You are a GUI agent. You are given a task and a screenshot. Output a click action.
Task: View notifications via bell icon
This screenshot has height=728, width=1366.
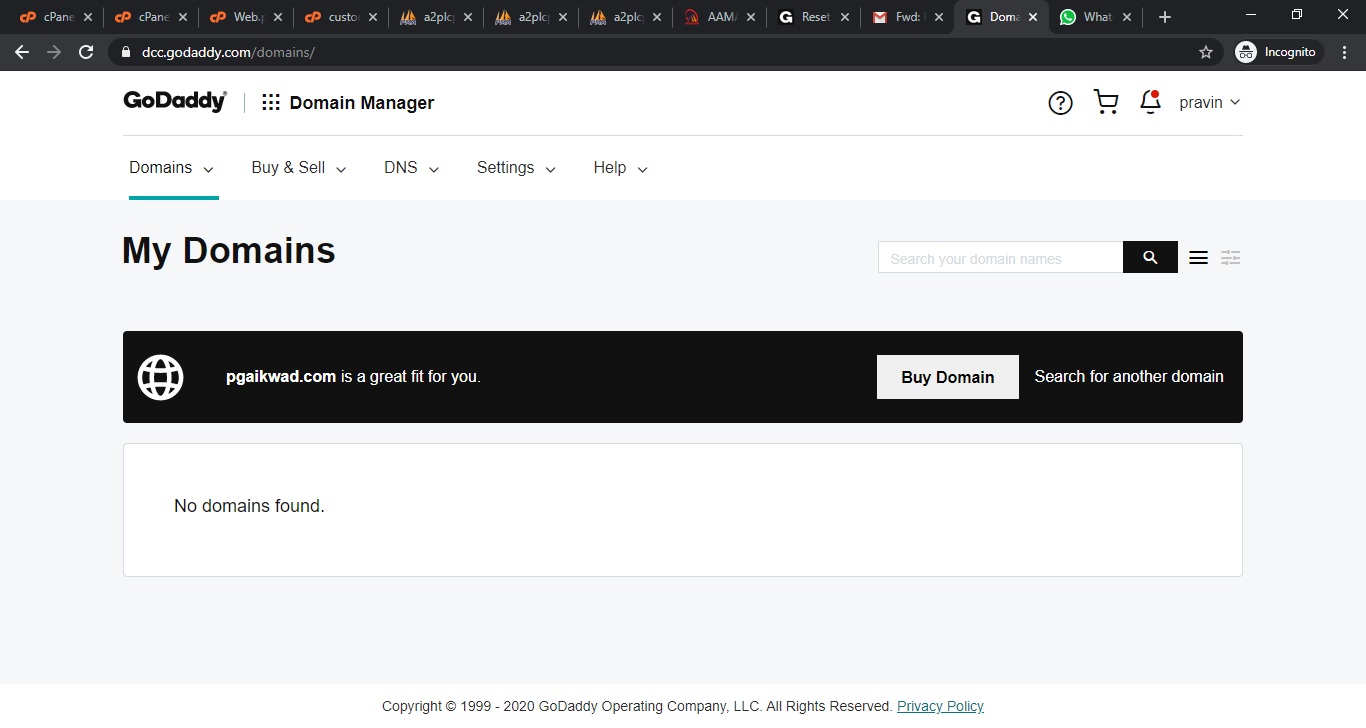pos(1150,102)
